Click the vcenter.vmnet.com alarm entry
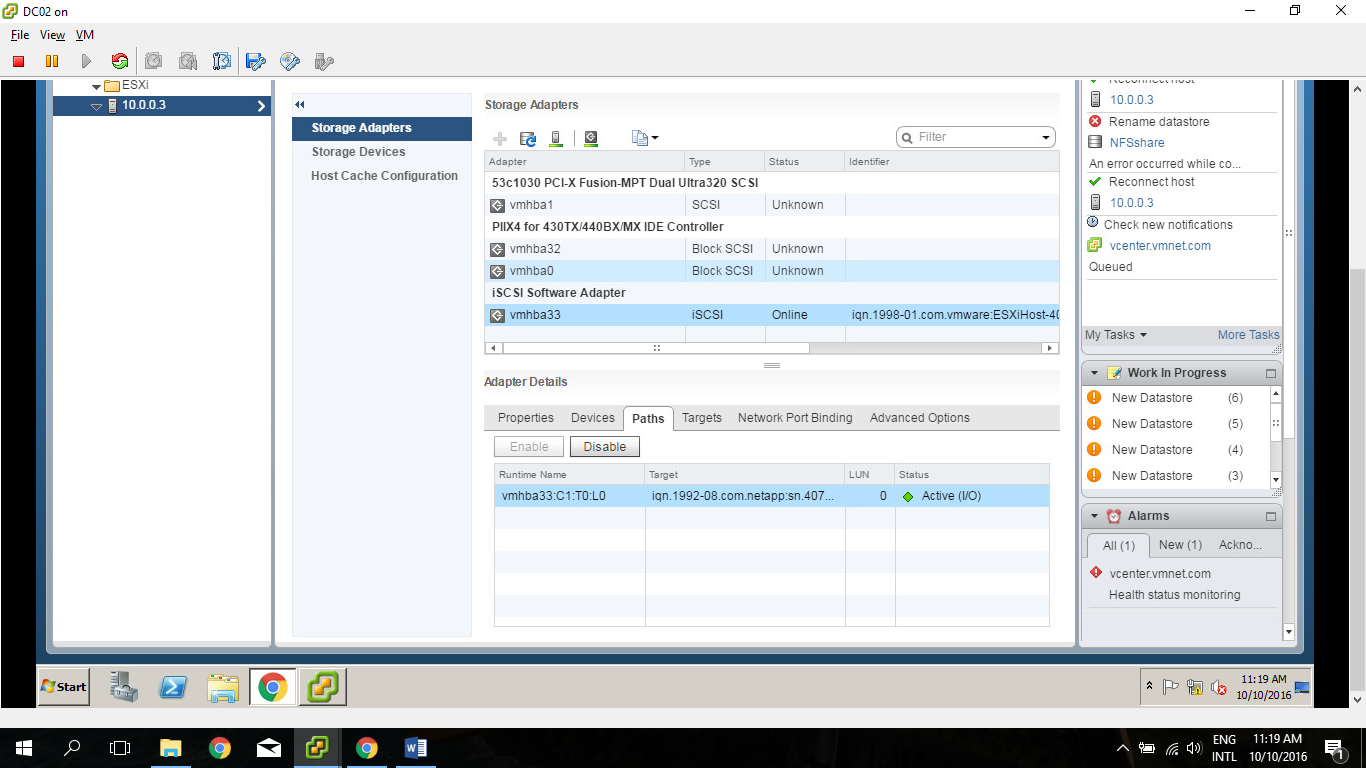1366x768 pixels. (x=1160, y=574)
